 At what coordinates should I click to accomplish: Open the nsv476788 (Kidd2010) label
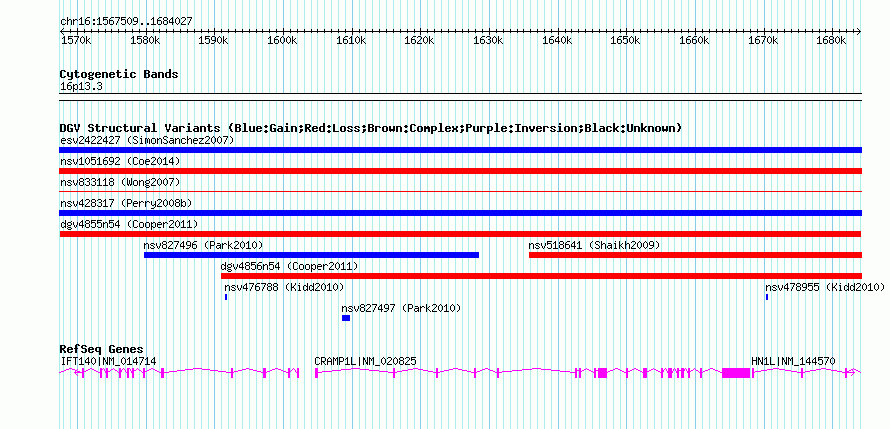coord(284,287)
